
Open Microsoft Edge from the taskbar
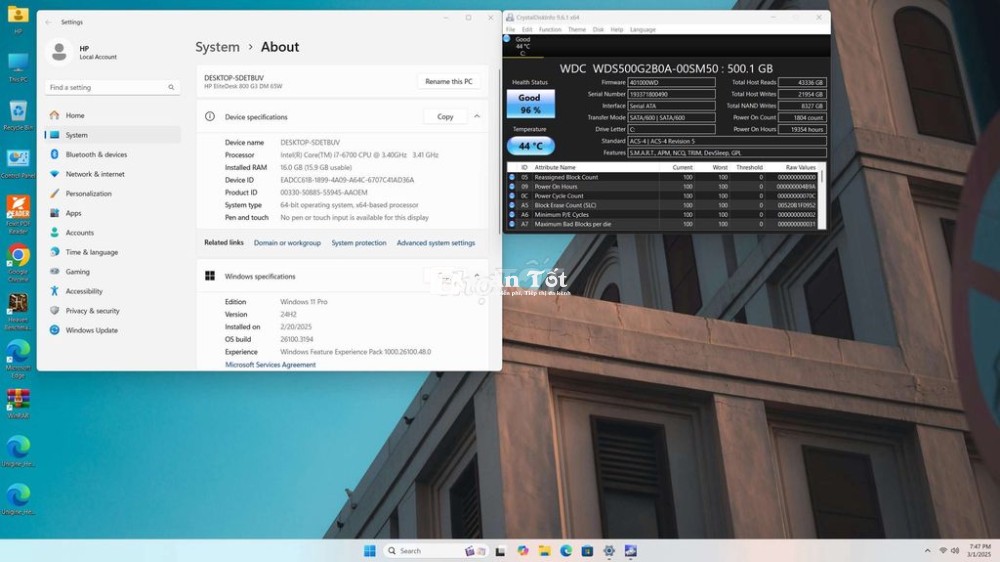click(566, 551)
